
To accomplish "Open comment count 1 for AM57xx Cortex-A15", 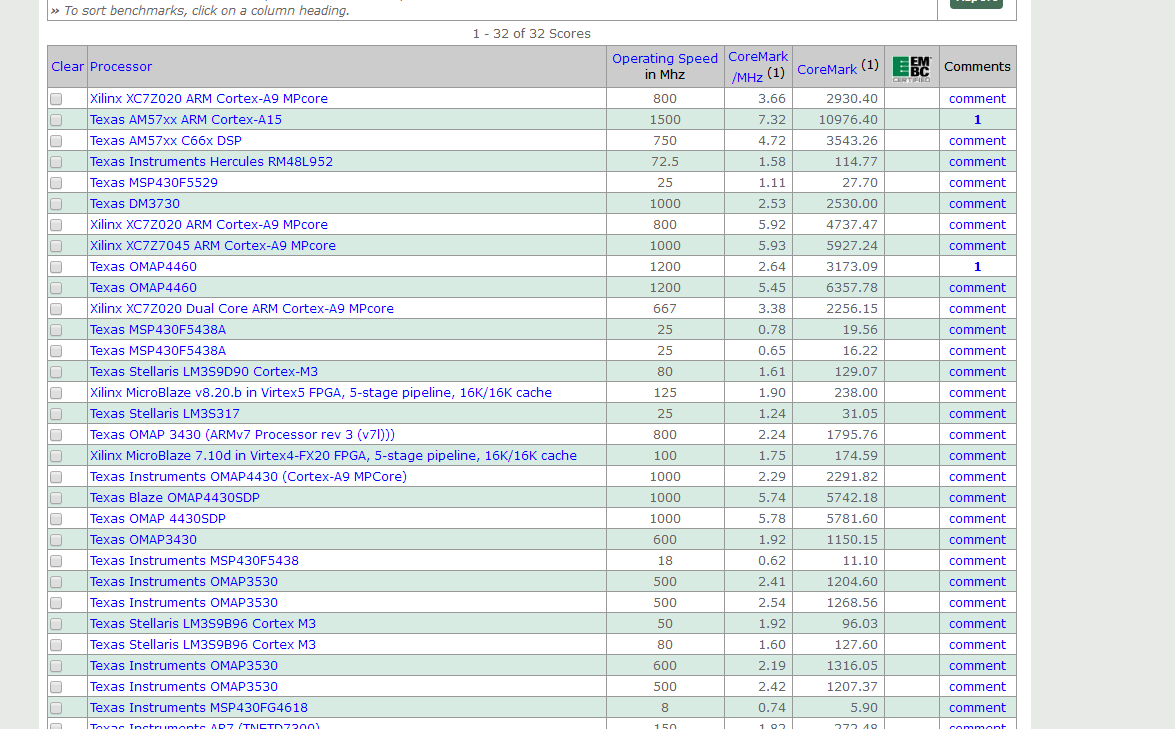I will (x=977, y=120).
